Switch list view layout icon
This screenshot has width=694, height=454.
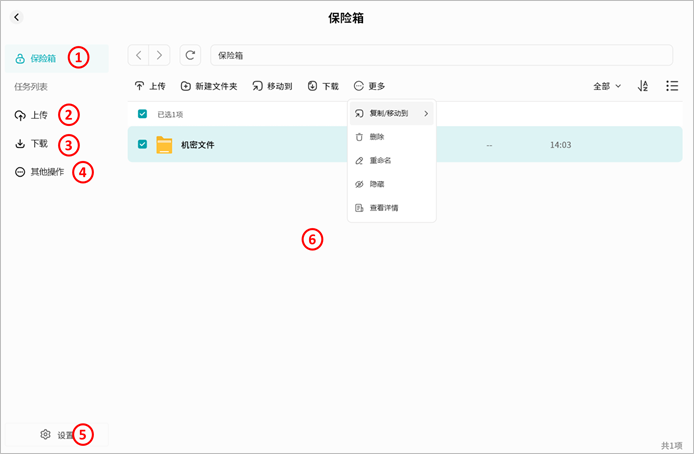pos(672,86)
